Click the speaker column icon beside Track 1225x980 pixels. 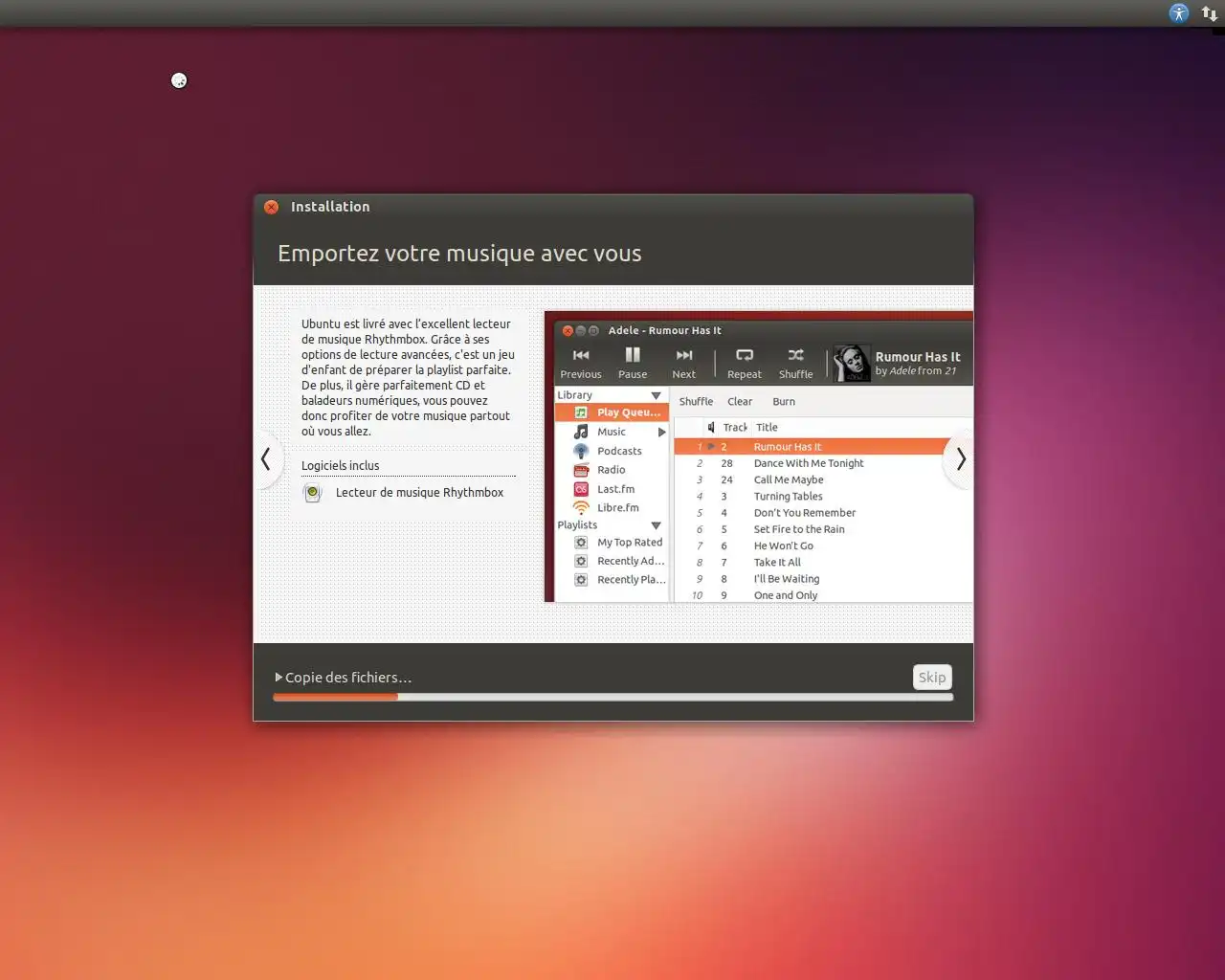pyautogui.click(x=711, y=428)
